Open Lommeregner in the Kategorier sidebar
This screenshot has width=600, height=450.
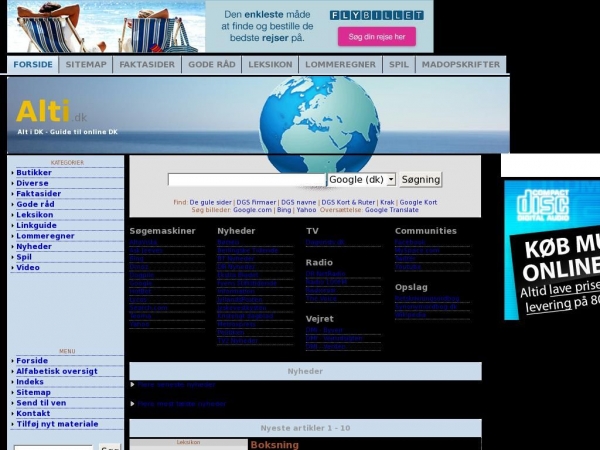coord(45,236)
